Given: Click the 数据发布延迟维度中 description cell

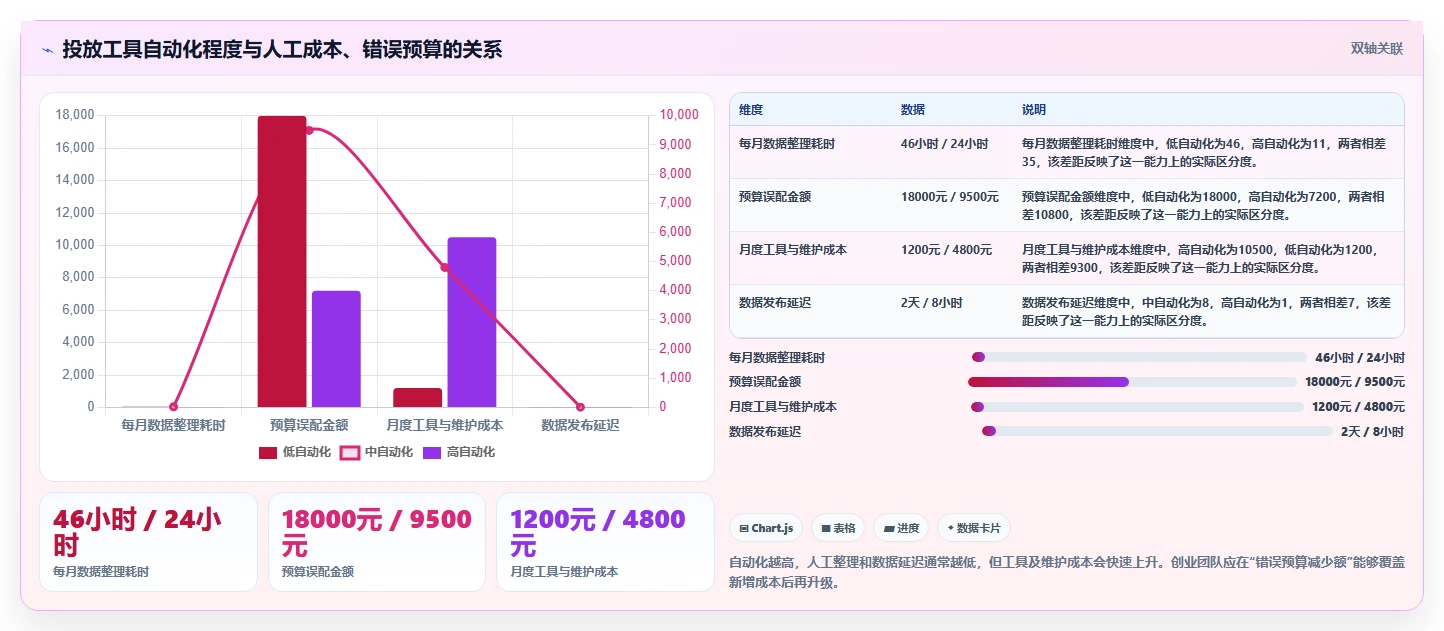Looking at the screenshot, I should pos(1208,311).
